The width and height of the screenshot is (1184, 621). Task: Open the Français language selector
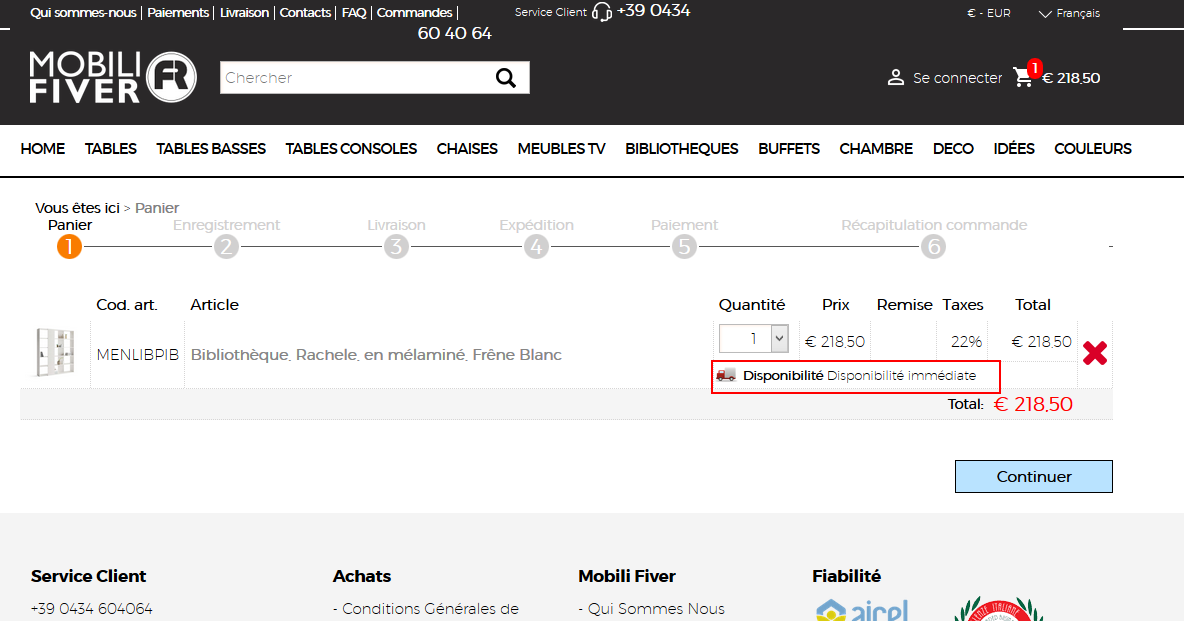[x=1069, y=14]
